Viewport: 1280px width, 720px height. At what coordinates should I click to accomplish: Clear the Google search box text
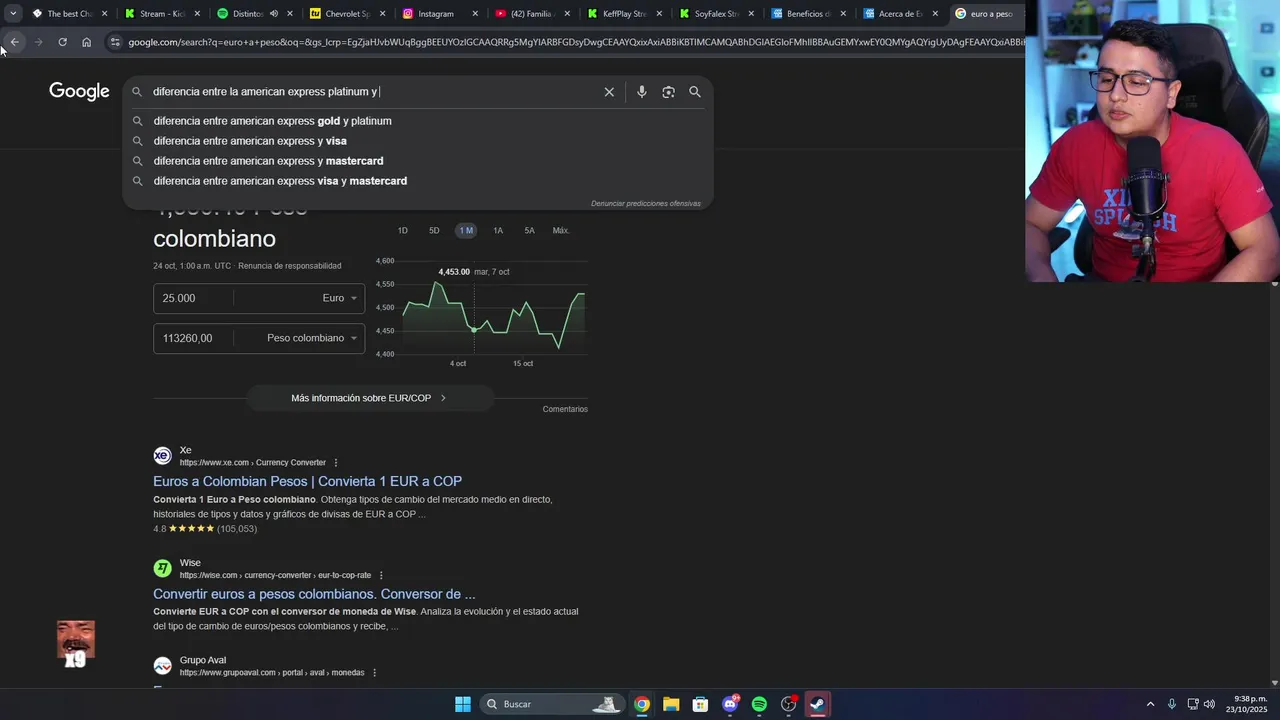(x=609, y=92)
